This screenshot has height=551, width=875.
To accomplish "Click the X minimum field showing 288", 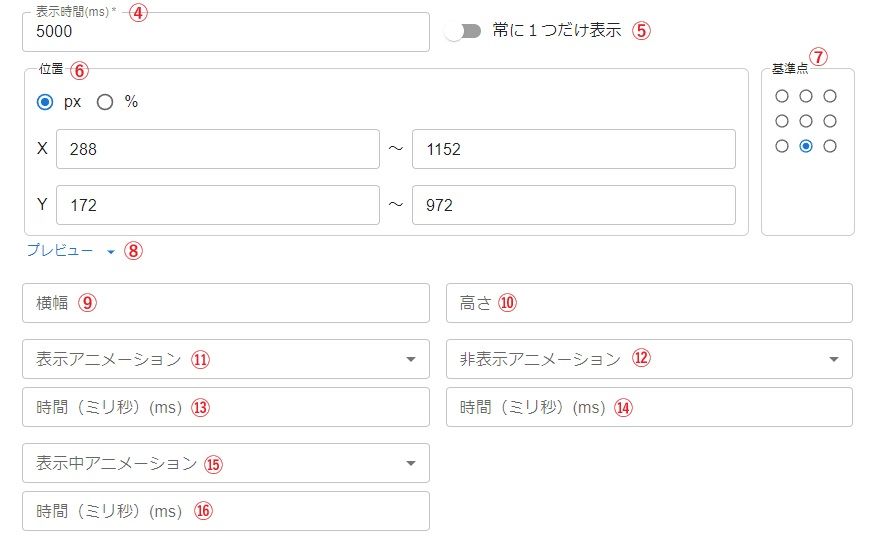I will point(218,149).
